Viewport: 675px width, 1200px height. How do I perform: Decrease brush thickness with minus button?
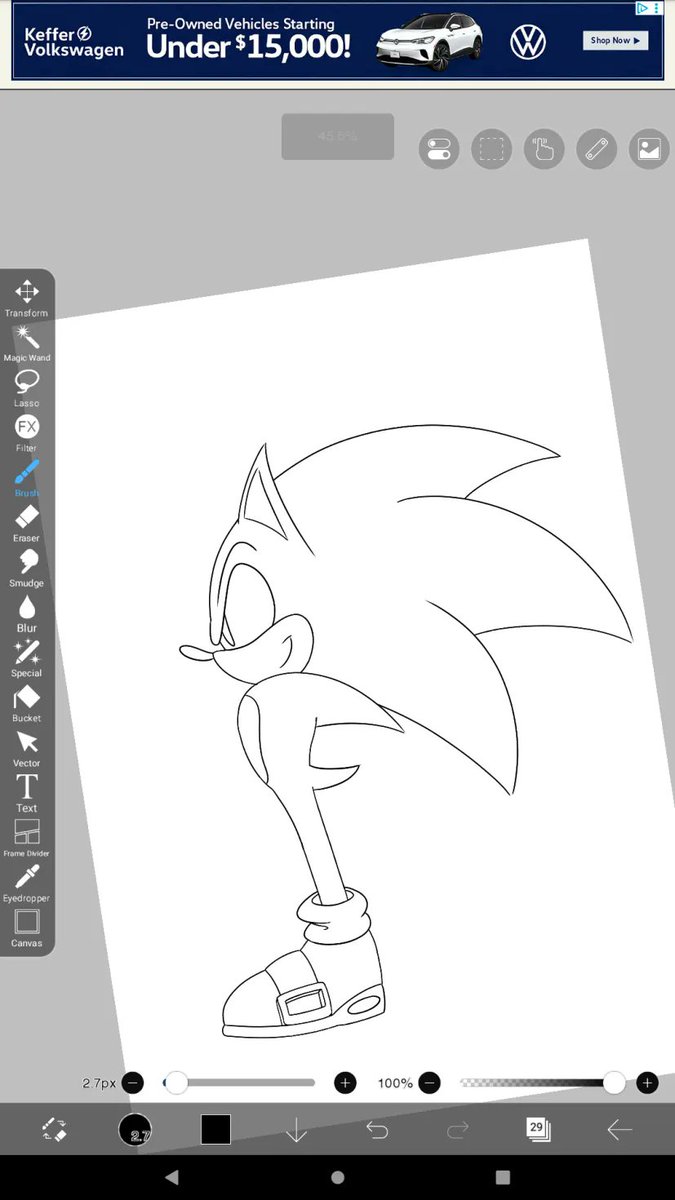pyautogui.click(x=134, y=1082)
